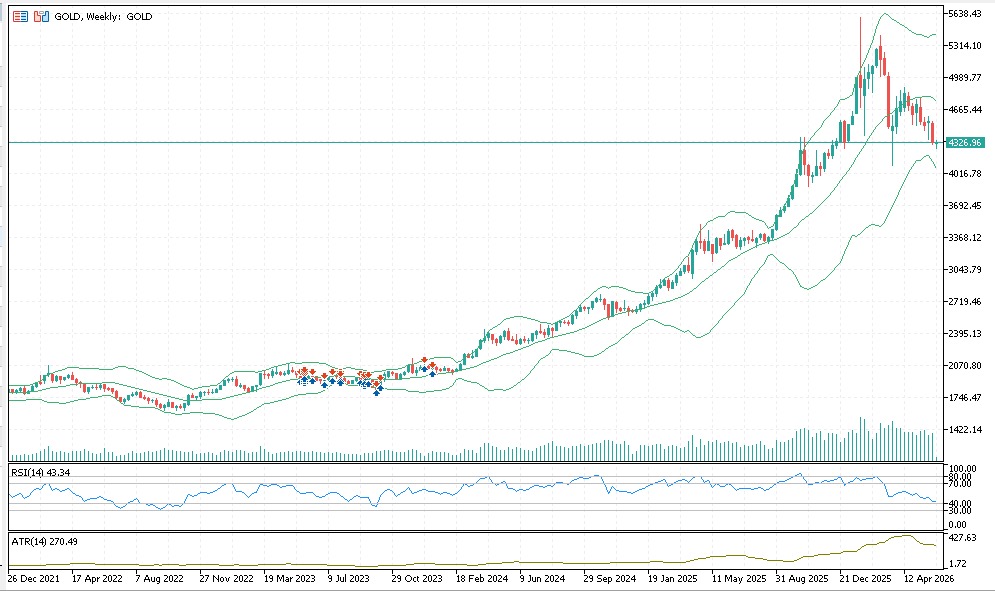Click the 3692.45 price scale value
Viewport: 995px width, 591px height.
click(966, 205)
